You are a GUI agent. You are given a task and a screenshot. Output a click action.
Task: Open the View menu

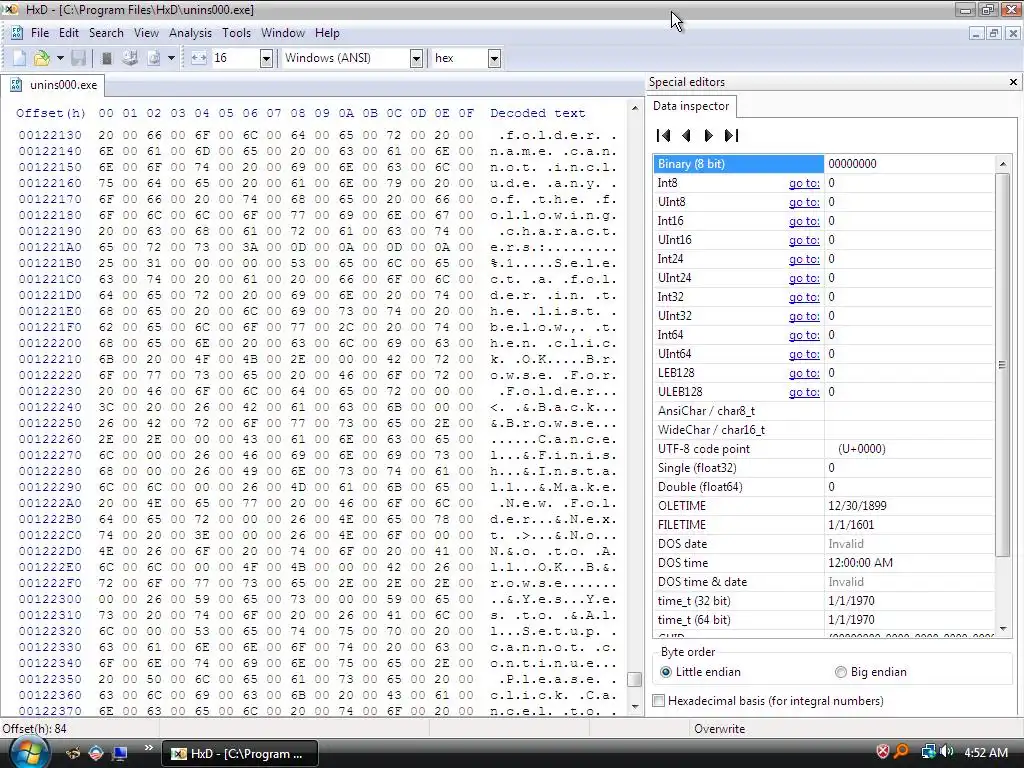(x=146, y=33)
